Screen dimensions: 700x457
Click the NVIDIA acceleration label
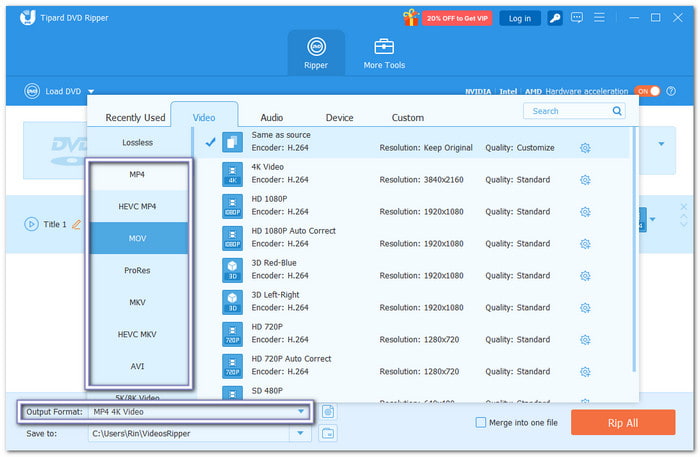tap(478, 91)
